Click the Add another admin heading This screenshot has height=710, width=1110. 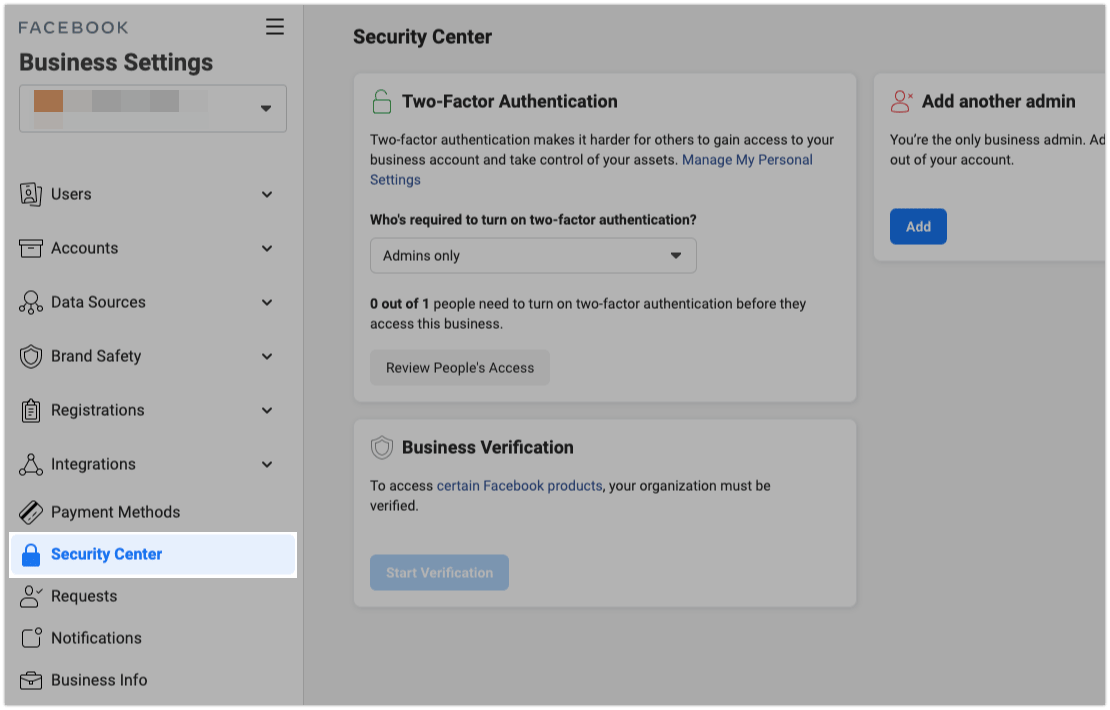click(x=998, y=101)
